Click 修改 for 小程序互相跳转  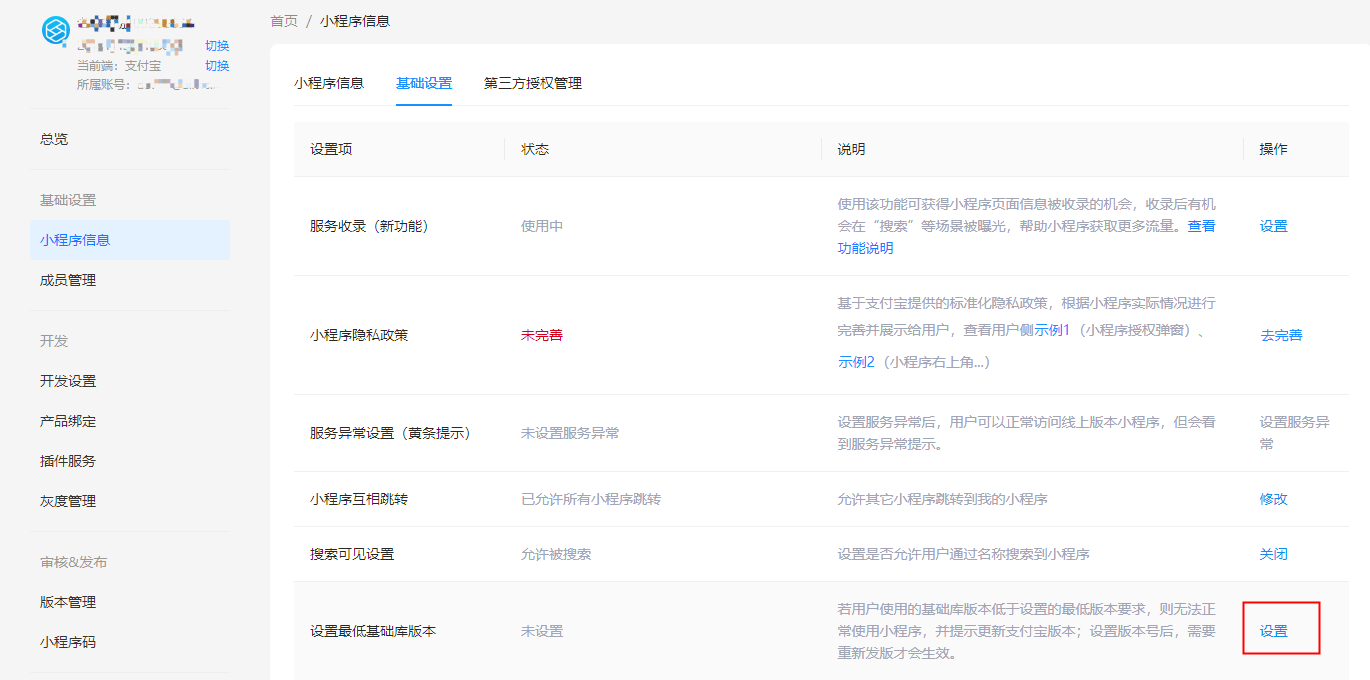(x=1273, y=499)
